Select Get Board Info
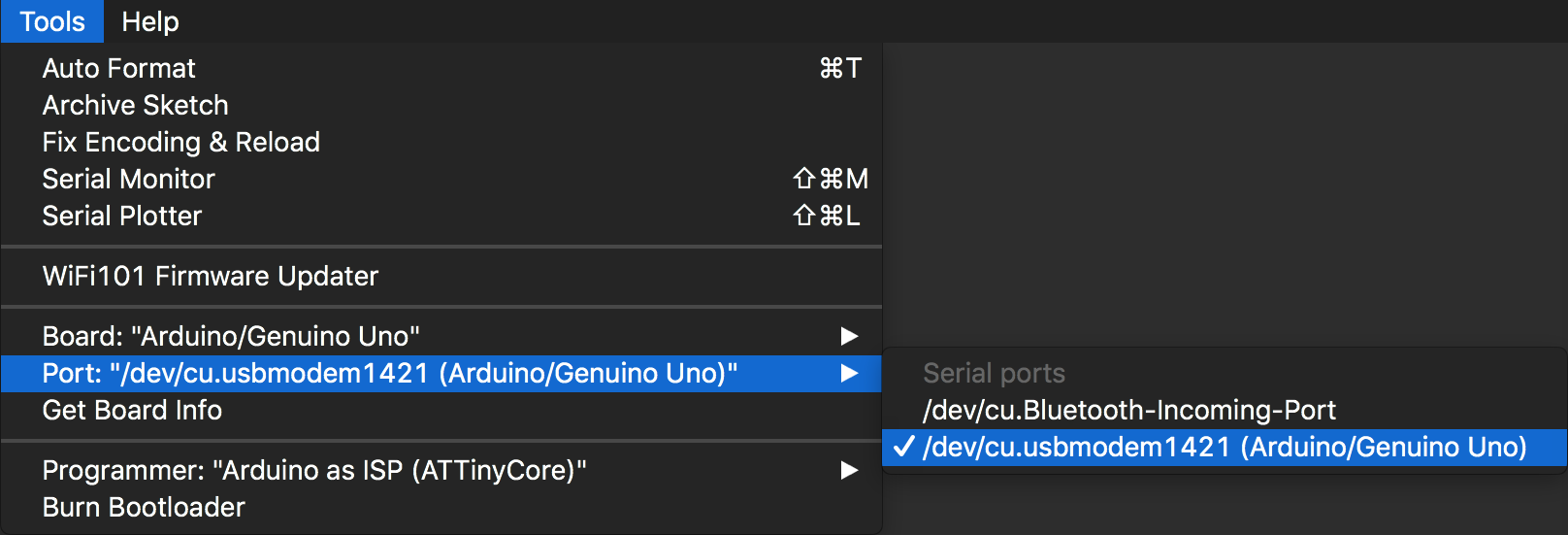The width and height of the screenshot is (1568, 535). pyautogui.click(x=133, y=410)
